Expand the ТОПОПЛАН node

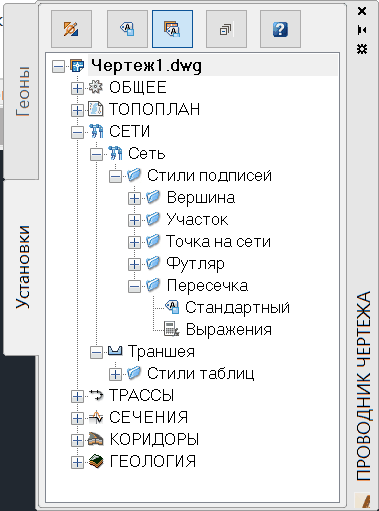pyautogui.click(x=77, y=111)
